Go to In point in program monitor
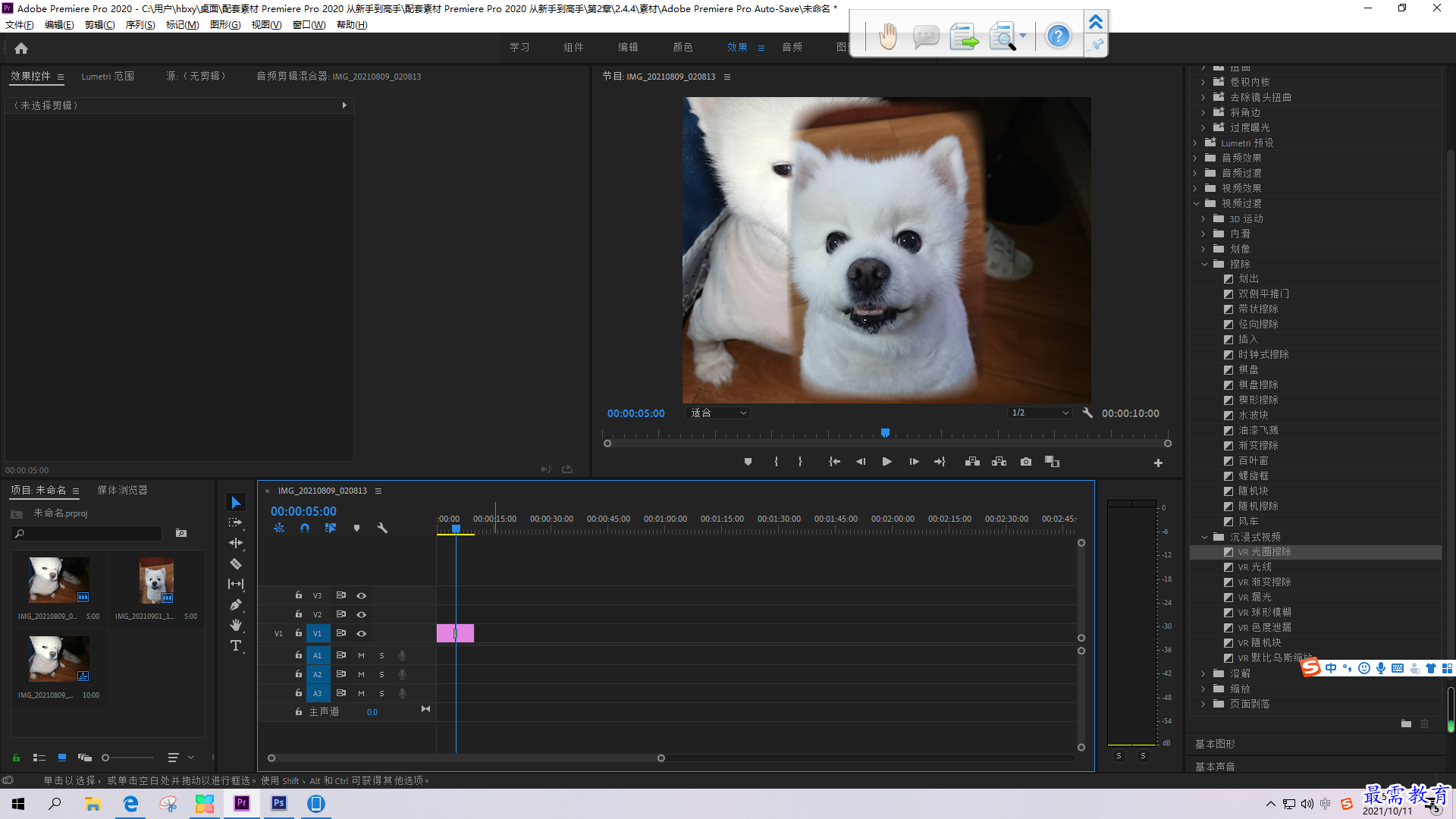The width and height of the screenshot is (1456, 819). click(x=834, y=462)
